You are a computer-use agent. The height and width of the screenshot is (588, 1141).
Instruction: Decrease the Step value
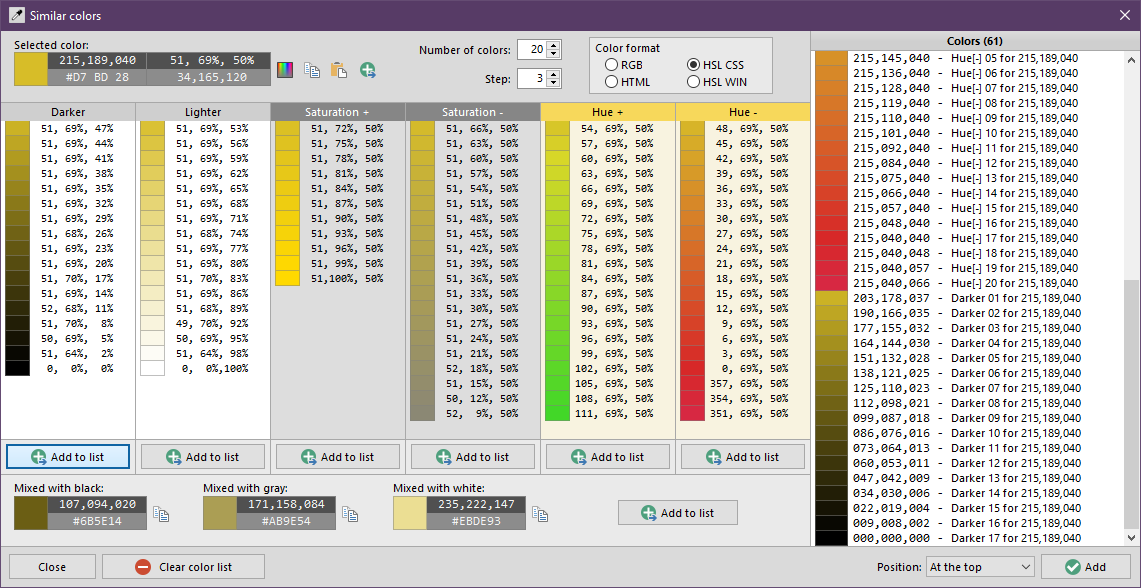coord(554,83)
